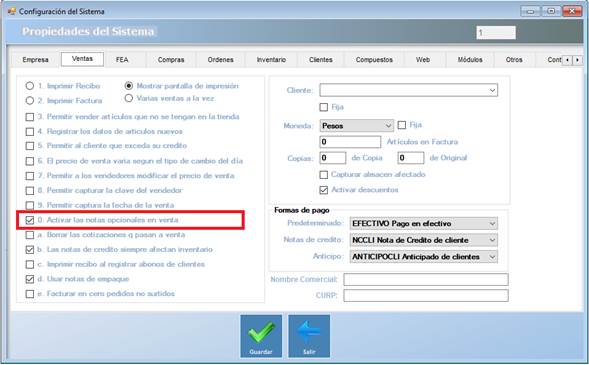The width and height of the screenshot is (589, 365).
Task: Open Notas de crédito NCCLI dropdown
Action: coord(424,240)
